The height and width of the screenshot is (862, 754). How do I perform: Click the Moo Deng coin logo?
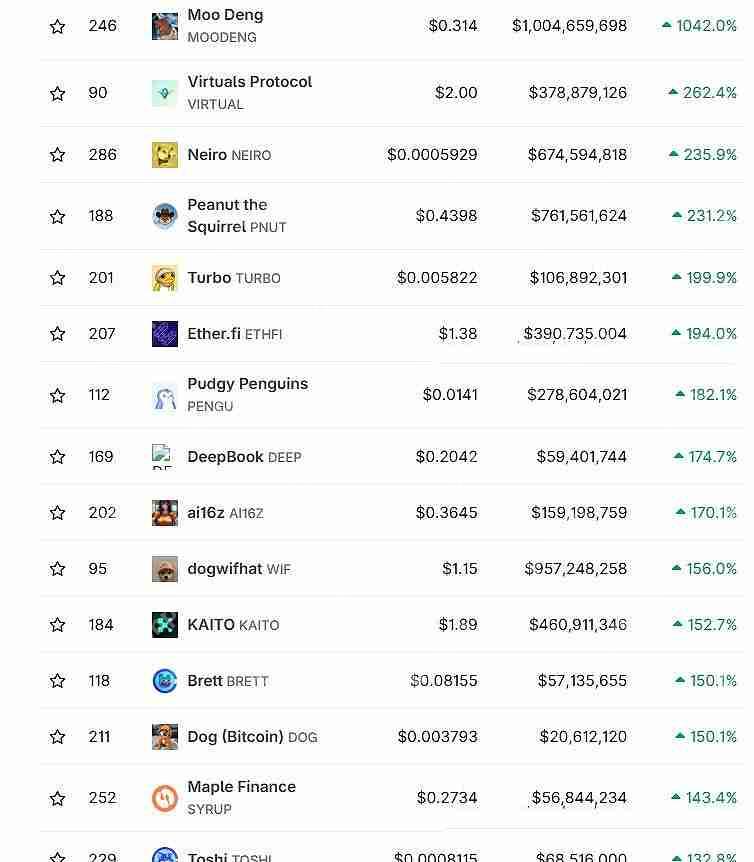pyautogui.click(x=165, y=26)
